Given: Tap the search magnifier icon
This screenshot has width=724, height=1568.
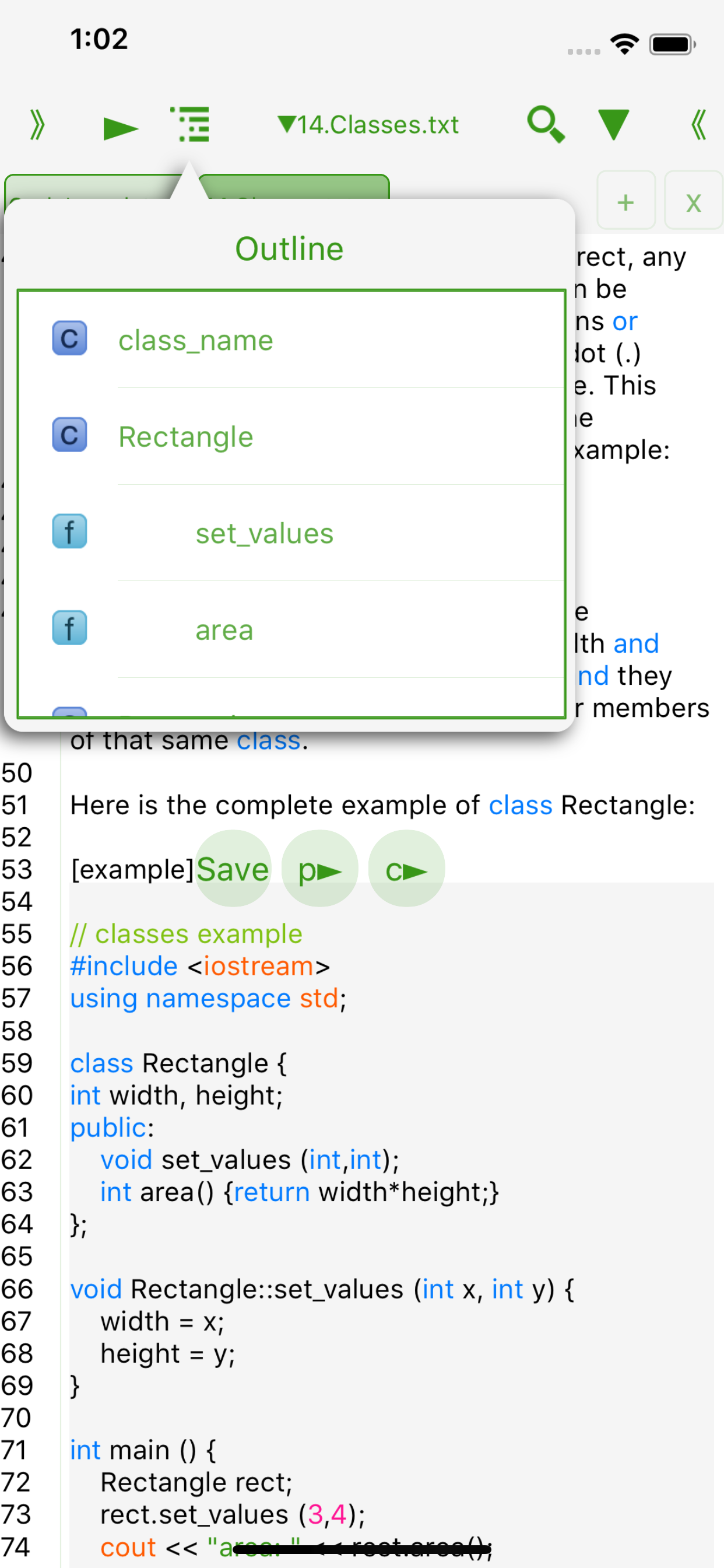Looking at the screenshot, I should [x=545, y=124].
